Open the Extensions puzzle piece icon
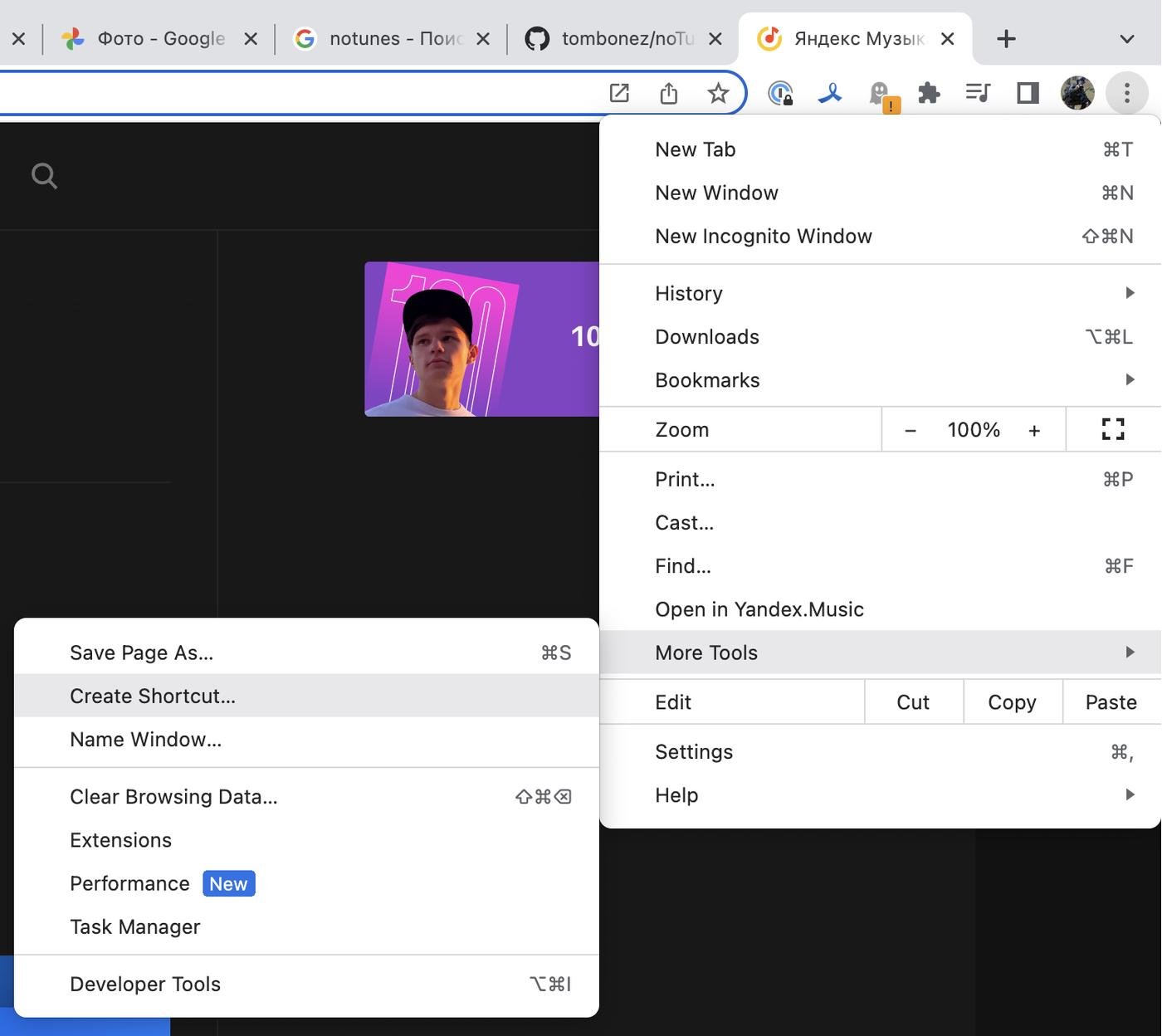Screen dimensions: 1162x1036 [929, 93]
